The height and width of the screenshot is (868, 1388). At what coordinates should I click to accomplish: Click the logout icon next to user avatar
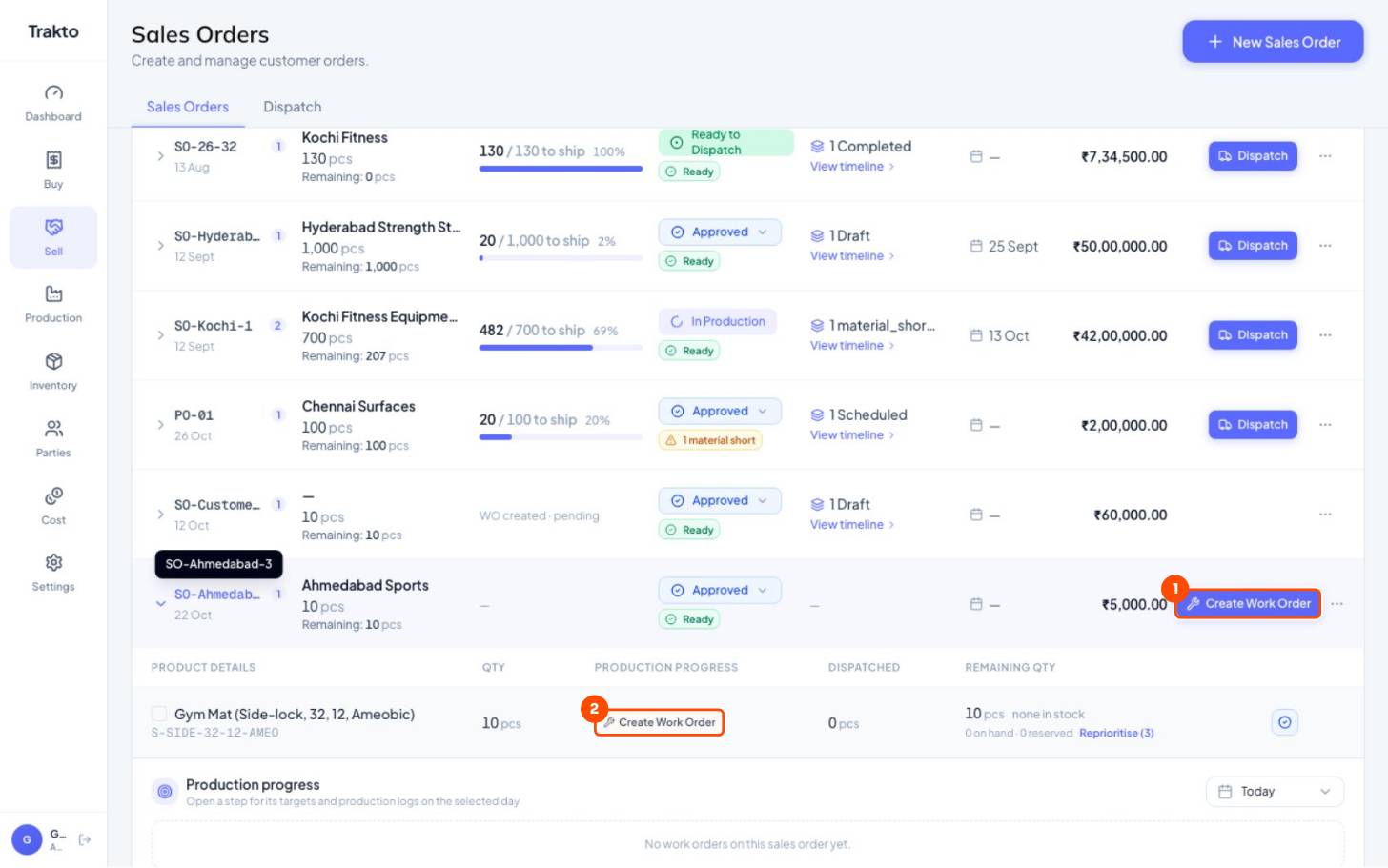[85, 839]
